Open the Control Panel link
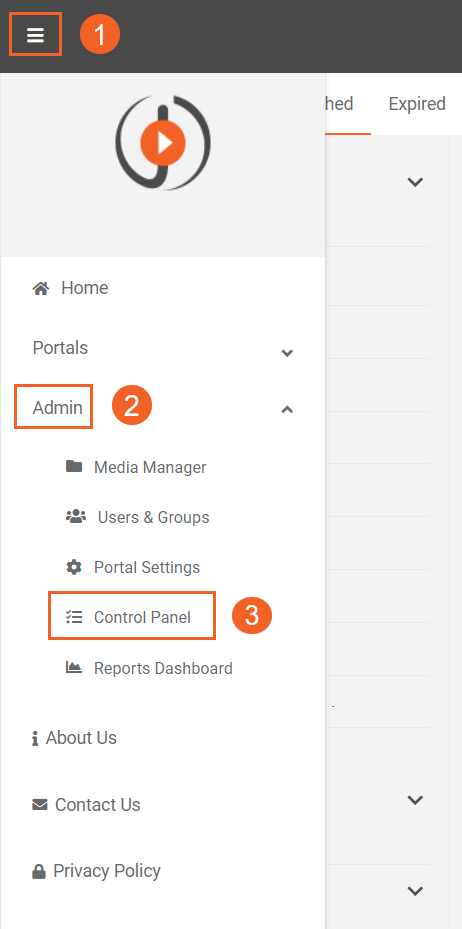The width and height of the screenshot is (462, 929). [x=142, y=617]
